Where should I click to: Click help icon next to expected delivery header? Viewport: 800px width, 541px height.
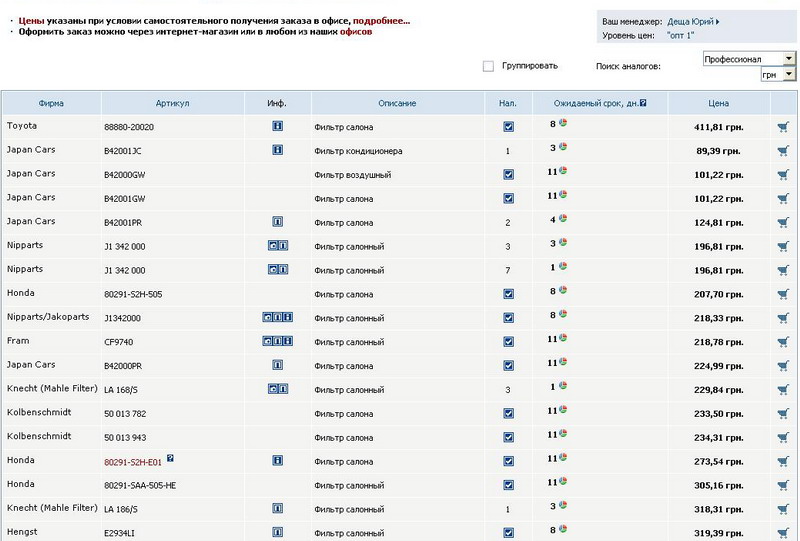(643, 103)
